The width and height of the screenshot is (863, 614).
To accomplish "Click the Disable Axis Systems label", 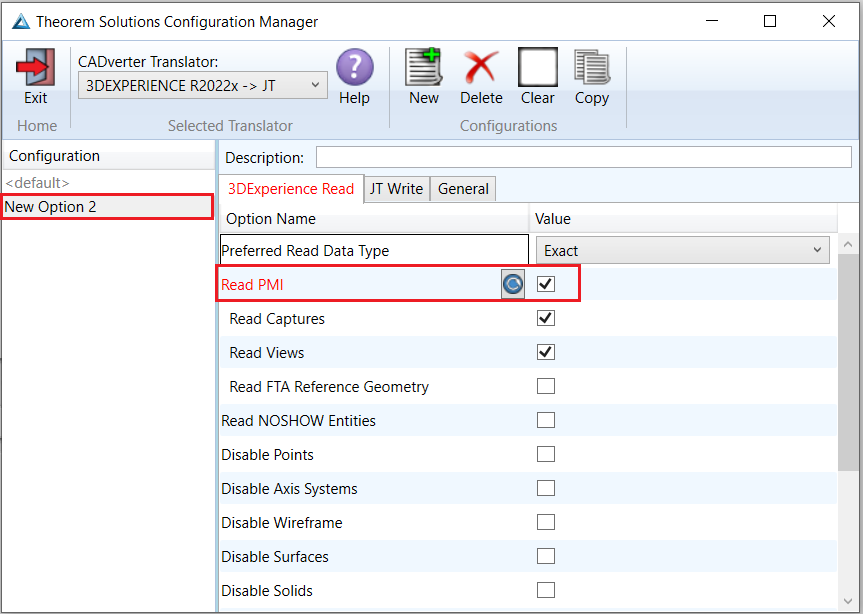I will click(289, 489).
